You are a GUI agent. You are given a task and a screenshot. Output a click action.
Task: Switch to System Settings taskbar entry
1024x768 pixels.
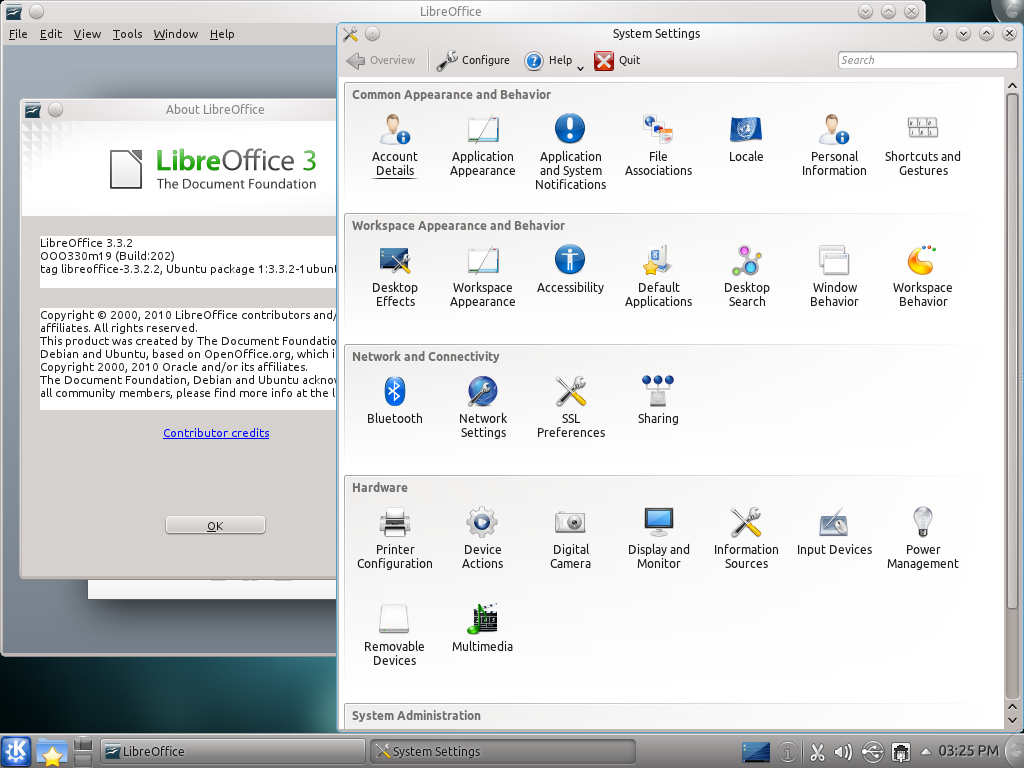pos(502,752)
